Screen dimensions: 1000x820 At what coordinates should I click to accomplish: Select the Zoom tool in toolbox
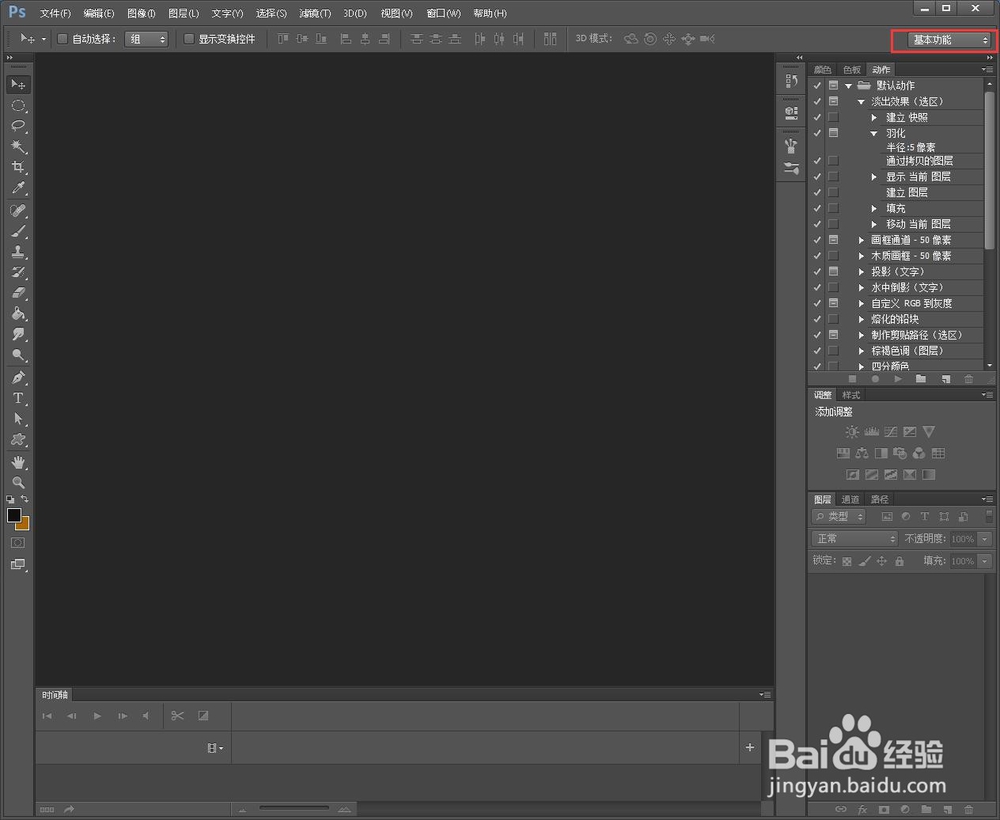point(18,483)
